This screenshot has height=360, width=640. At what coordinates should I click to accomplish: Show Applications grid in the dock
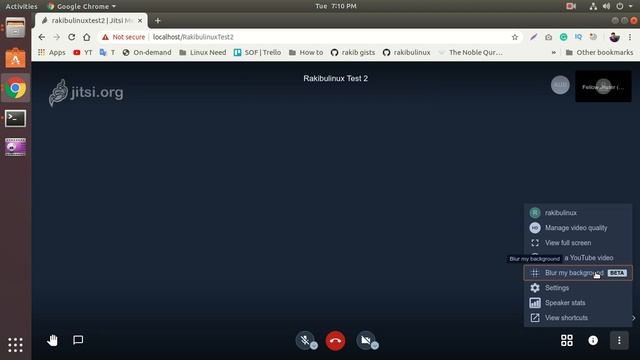(x=16, y=345)
